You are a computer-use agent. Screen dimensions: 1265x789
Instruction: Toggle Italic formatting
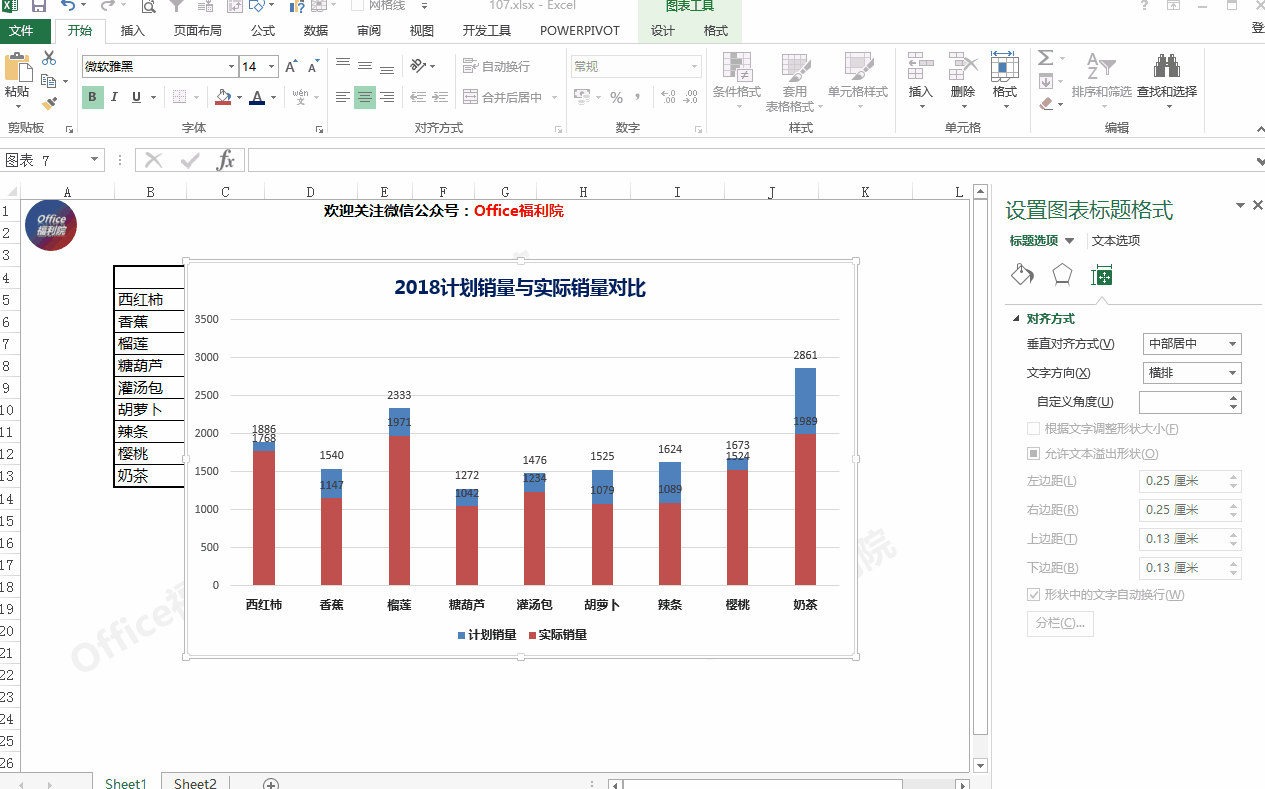(x=114, y=97)
